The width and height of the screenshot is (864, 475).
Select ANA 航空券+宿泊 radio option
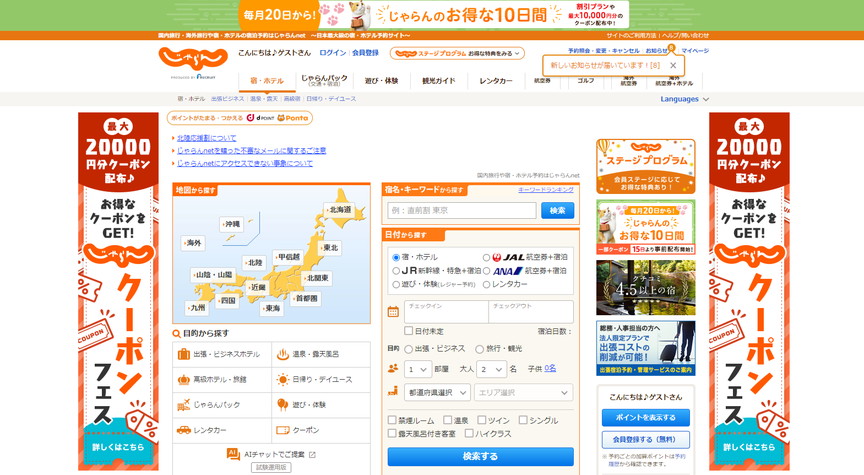tap(487, 271)
